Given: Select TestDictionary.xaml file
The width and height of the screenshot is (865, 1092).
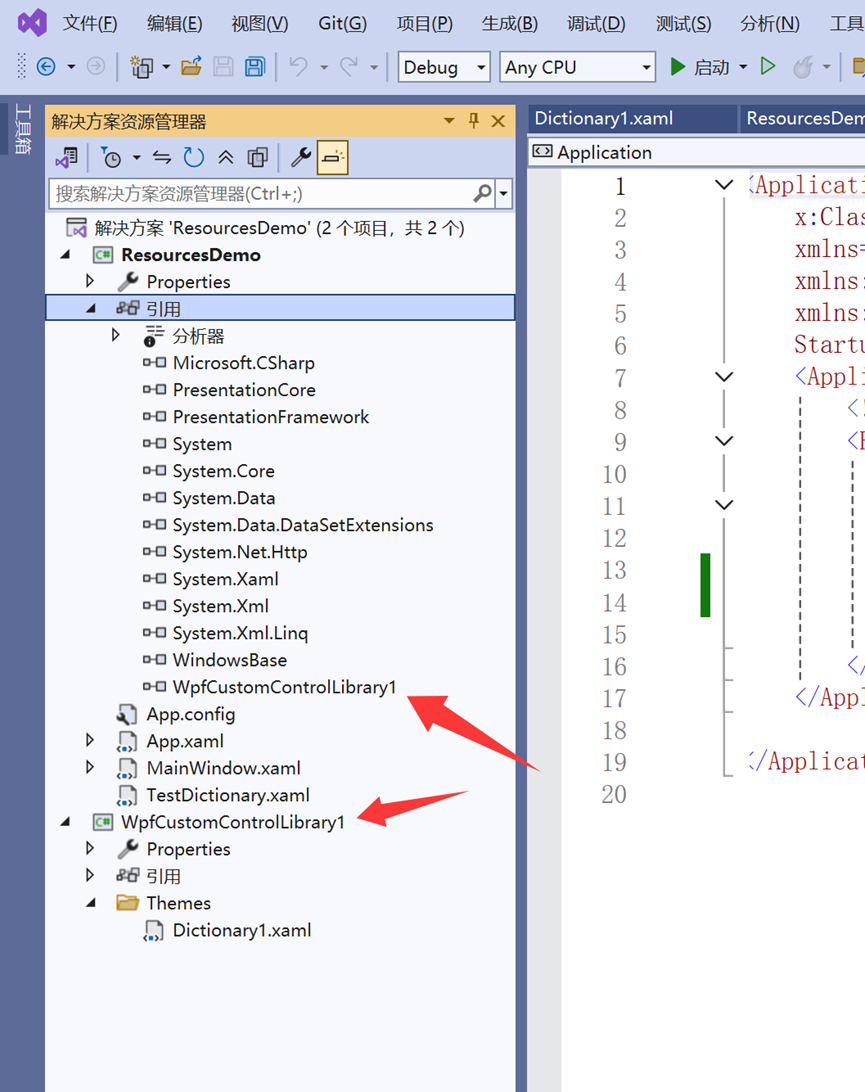Looking at the screenshot, I should pyautogui.click(x=228, y=795).
